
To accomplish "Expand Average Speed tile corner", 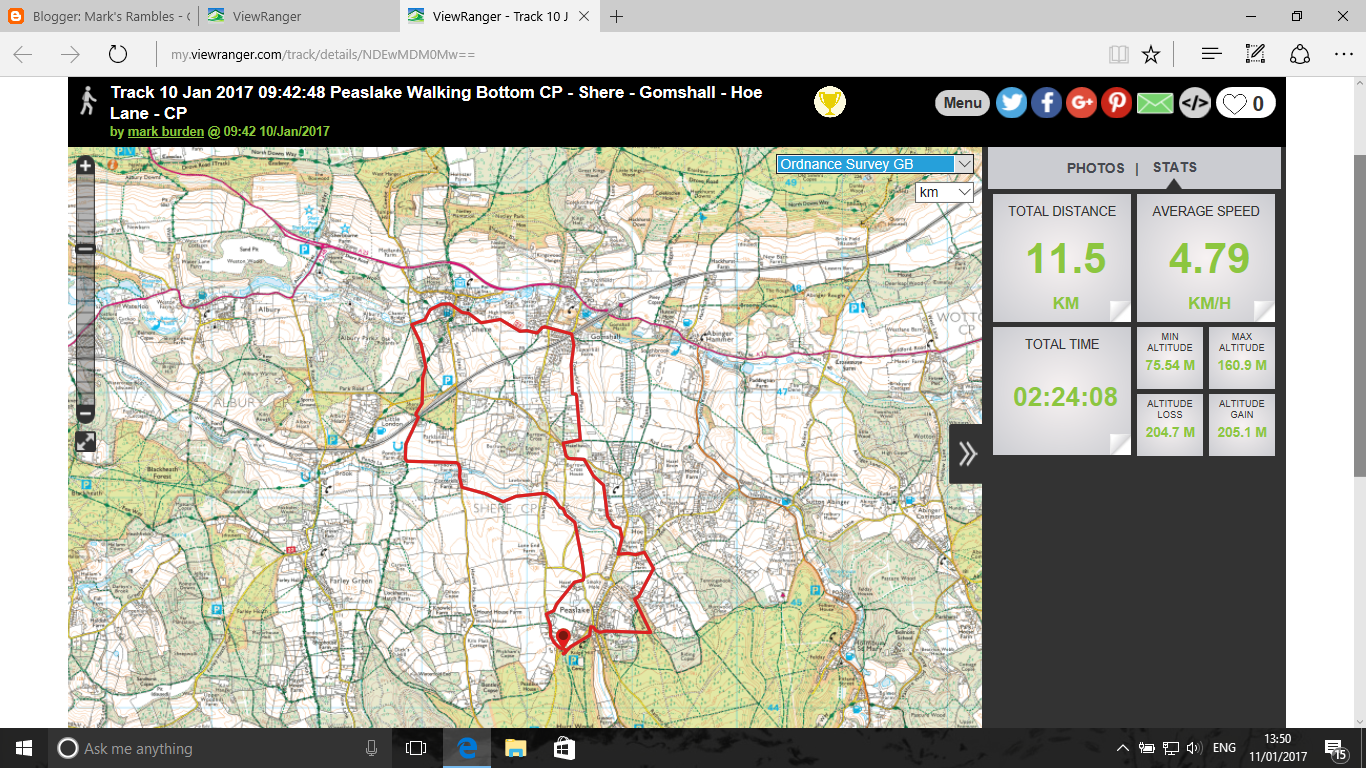I will pos(1264,309).
